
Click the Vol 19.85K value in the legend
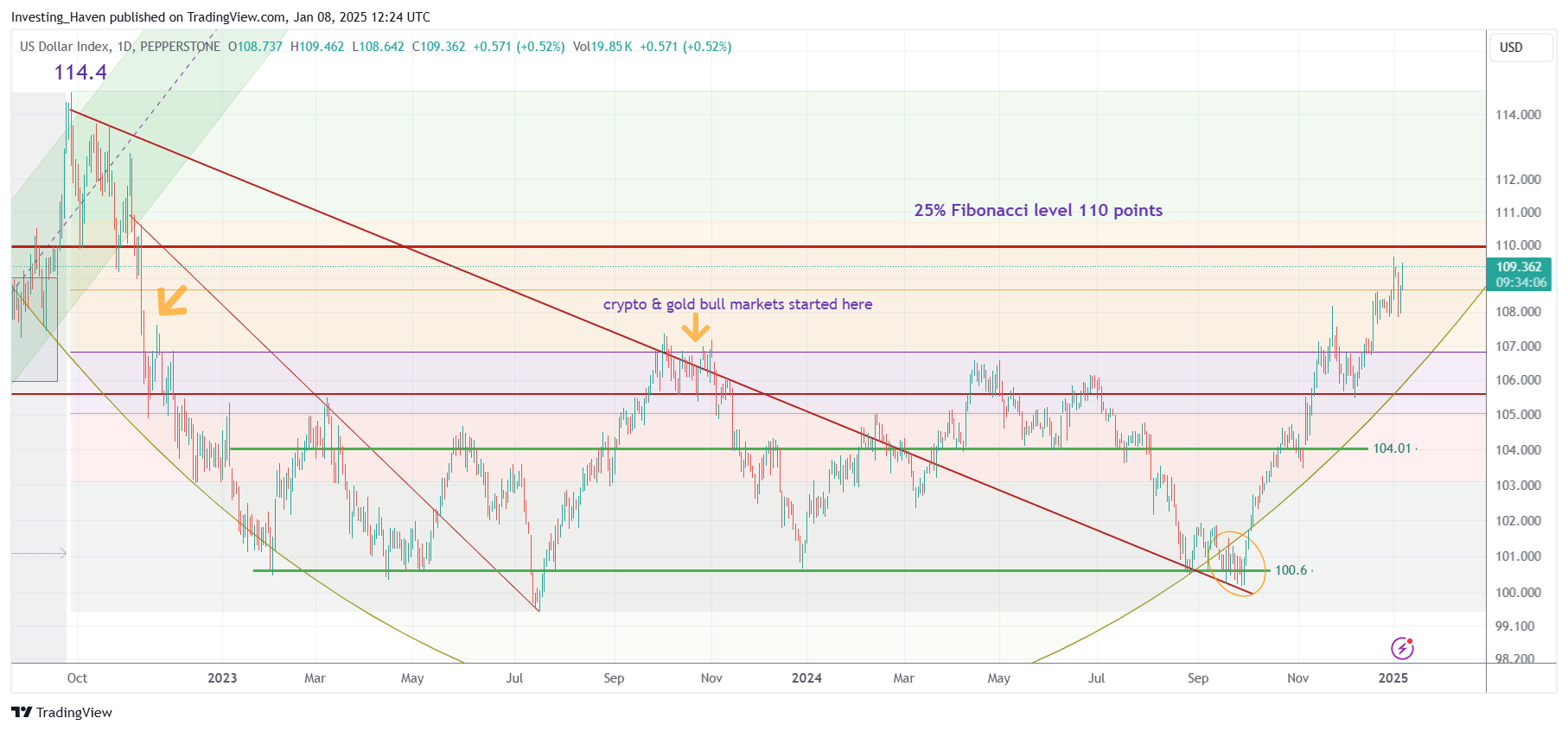[602, 47]
